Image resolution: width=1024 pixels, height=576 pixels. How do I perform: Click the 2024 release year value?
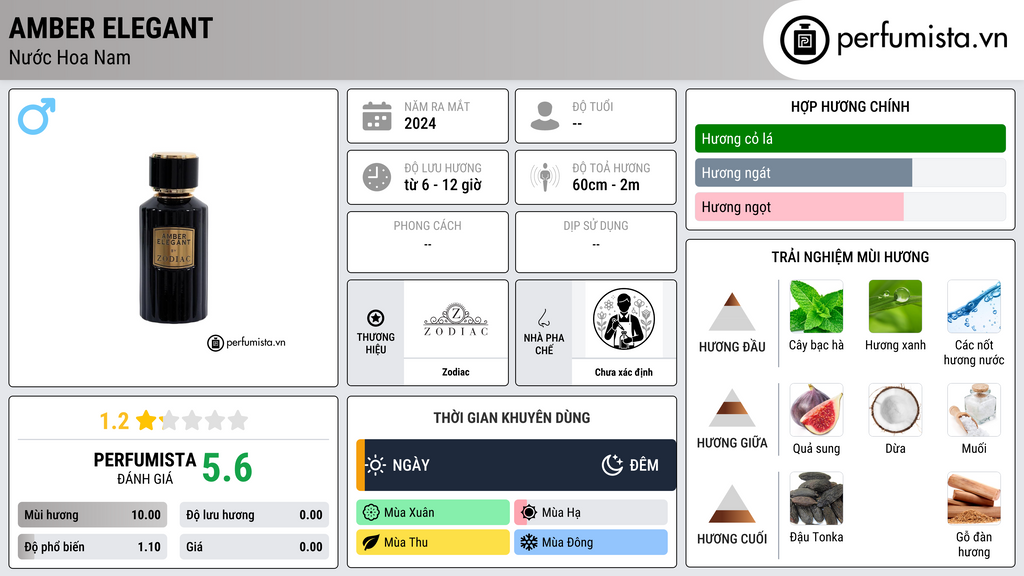pyautogui.click(x=420, y=123)
